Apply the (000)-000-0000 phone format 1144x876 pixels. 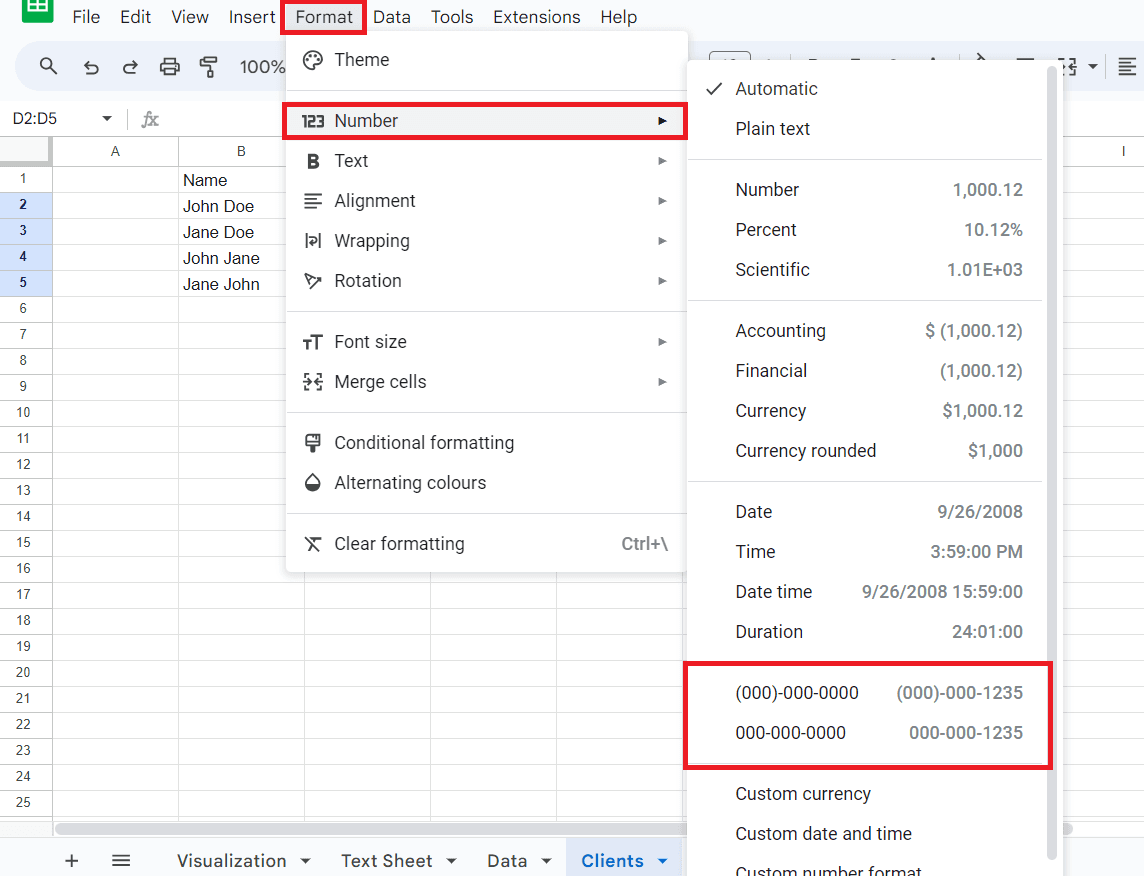(x=865, y=693)
